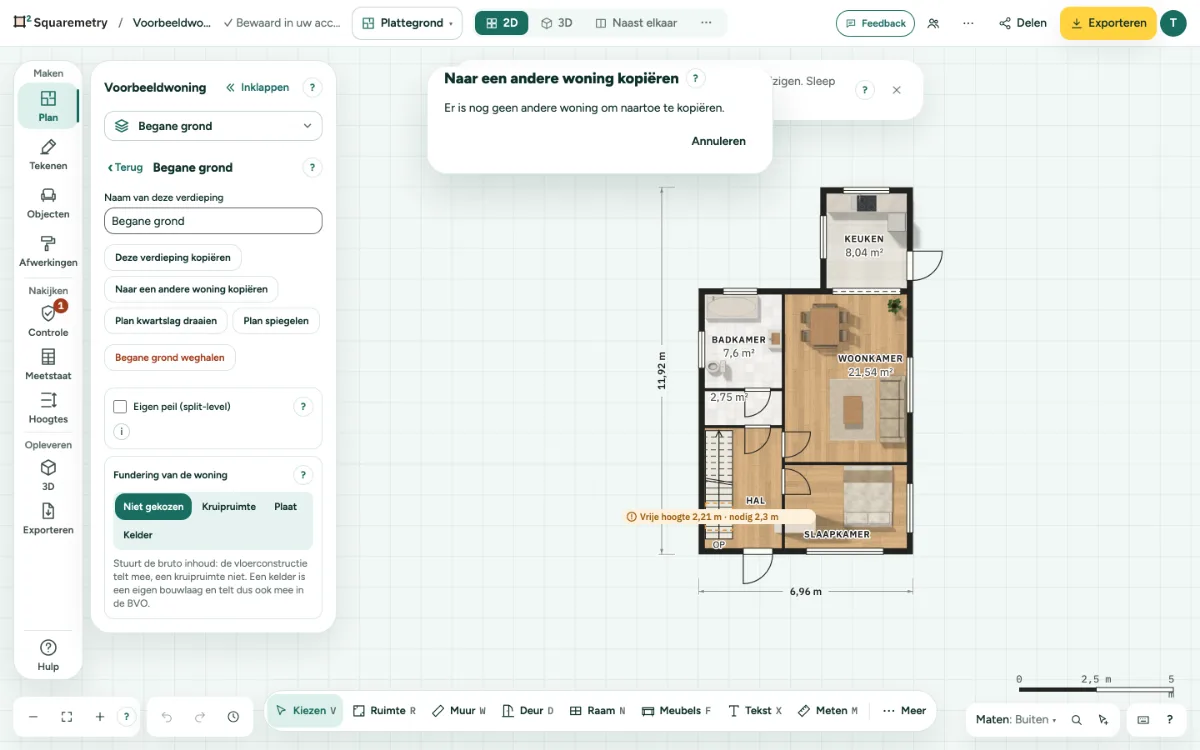Switch to Naast elkaar view
This screenshot has width=1200, height=750.
(x=635, y=23)
